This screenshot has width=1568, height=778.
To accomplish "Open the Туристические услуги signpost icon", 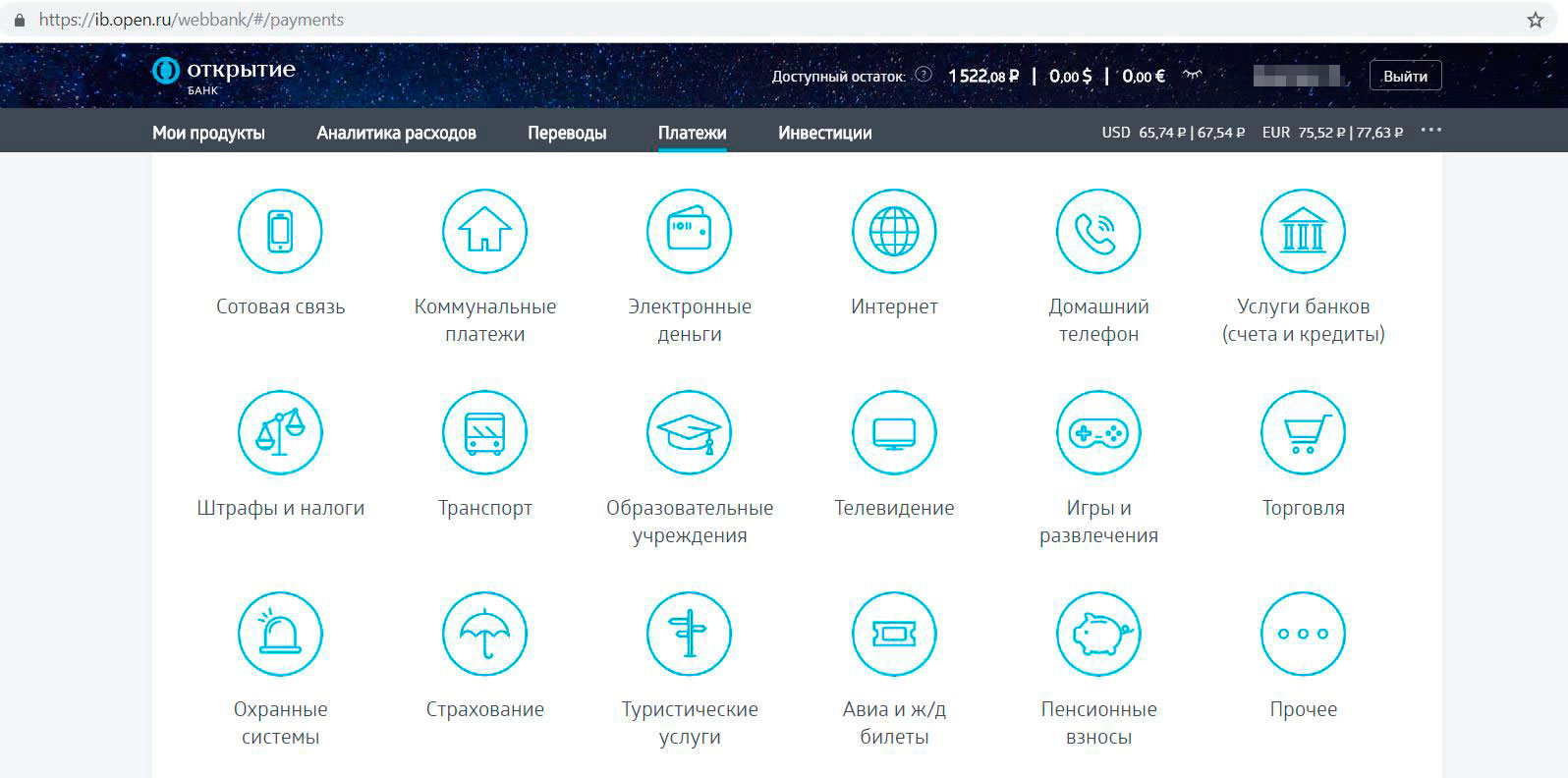I will 690,634.
